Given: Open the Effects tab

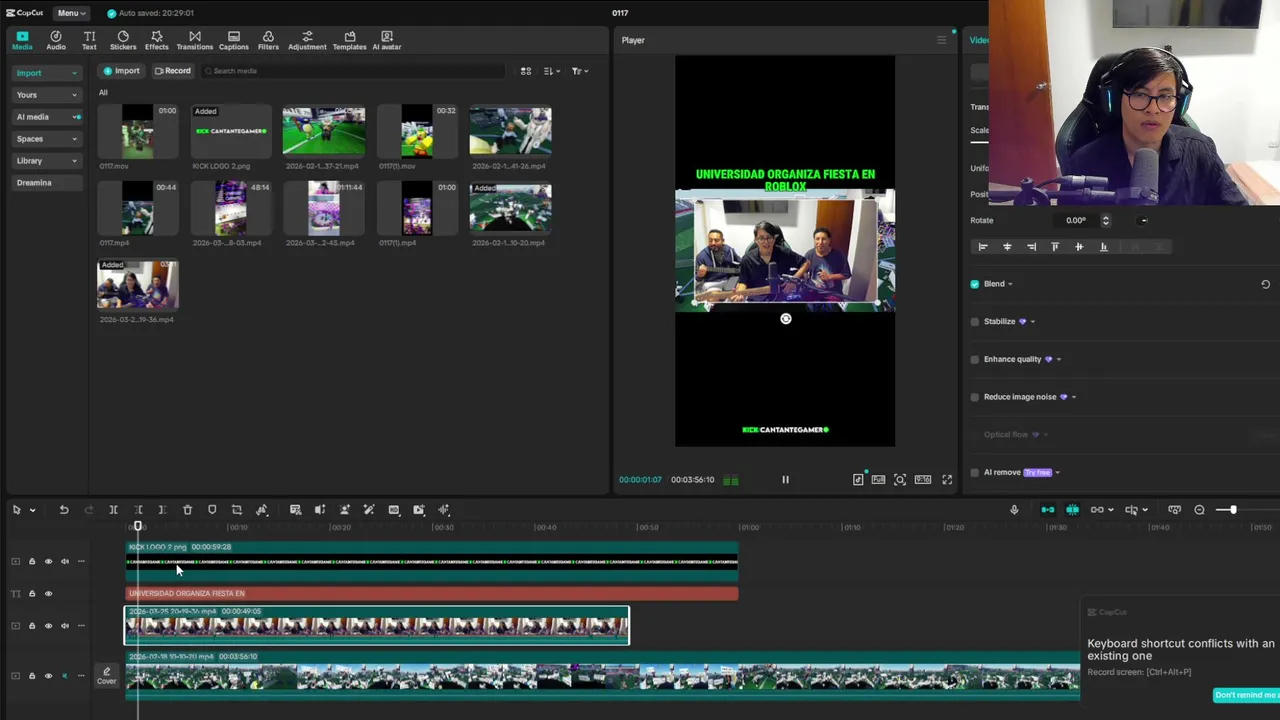Looking at the screenshot, I should pyautogui.click(x=157, y=40).
